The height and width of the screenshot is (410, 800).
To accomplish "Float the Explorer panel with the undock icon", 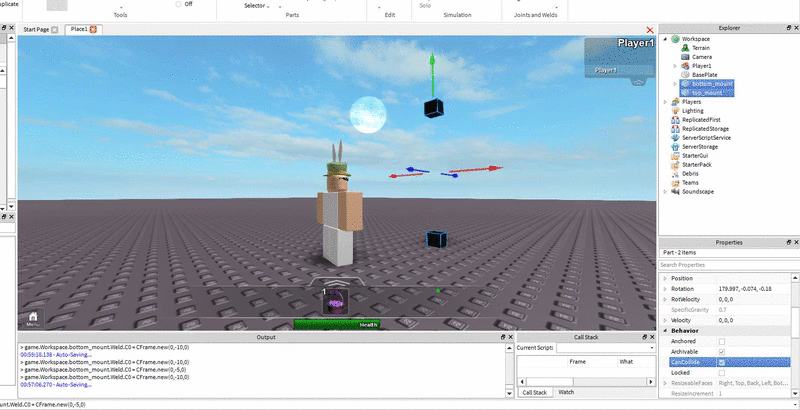I will pos(789,28).
